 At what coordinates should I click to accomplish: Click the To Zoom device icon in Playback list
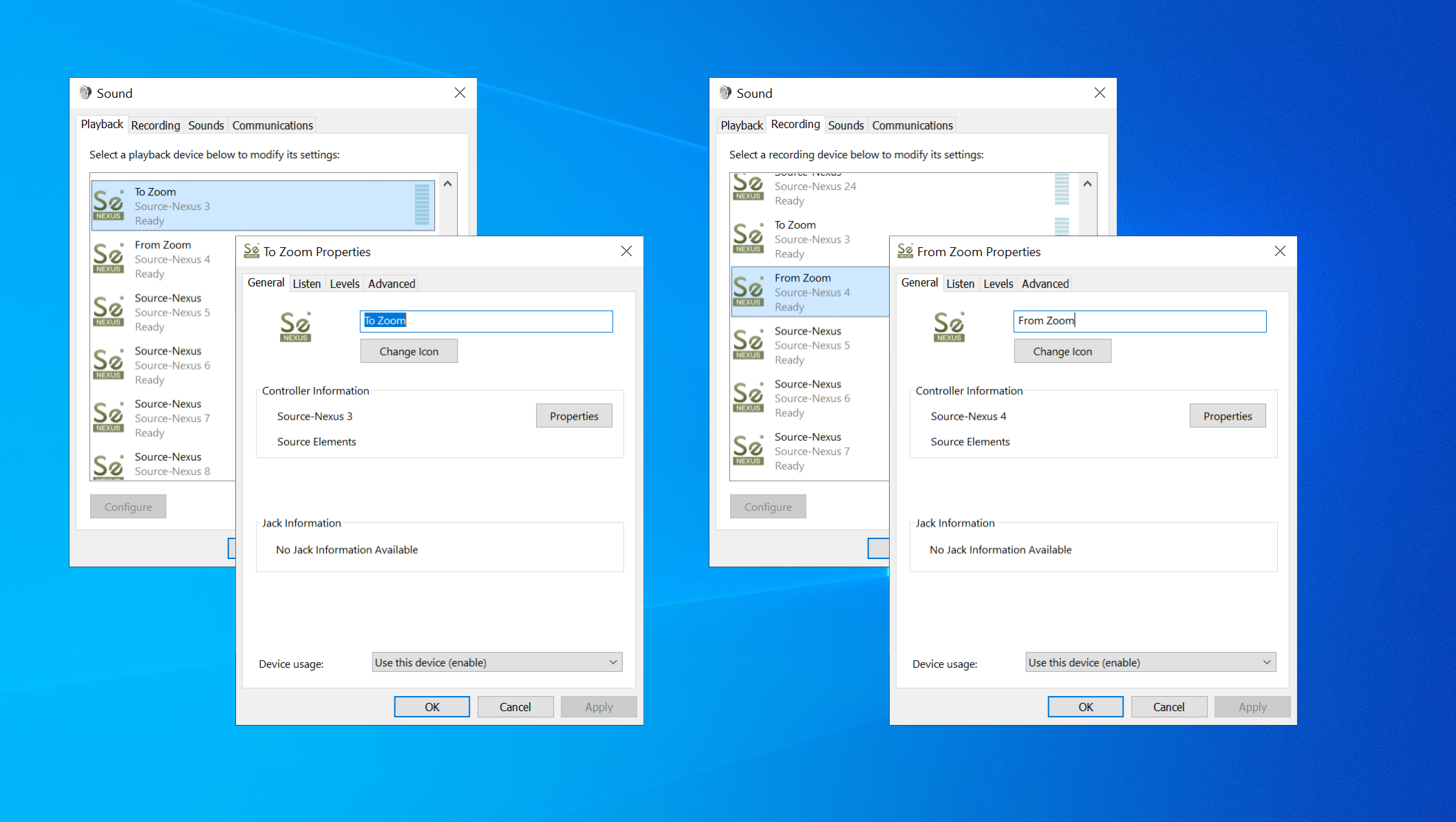[x=109, y=204]
